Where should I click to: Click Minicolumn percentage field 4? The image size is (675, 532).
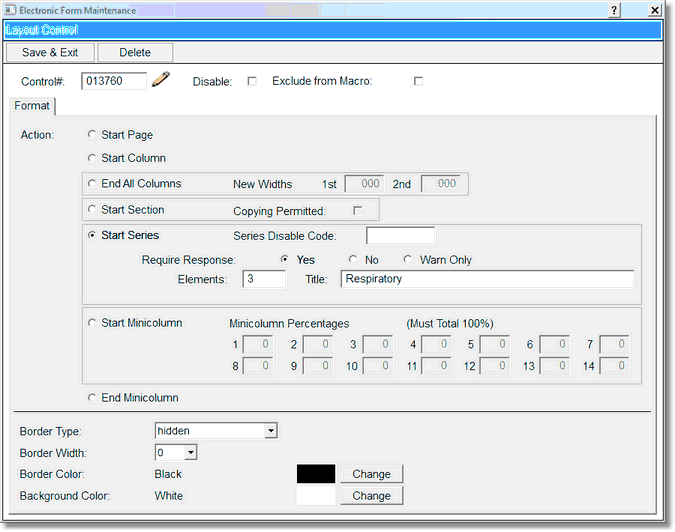[436, 344]
